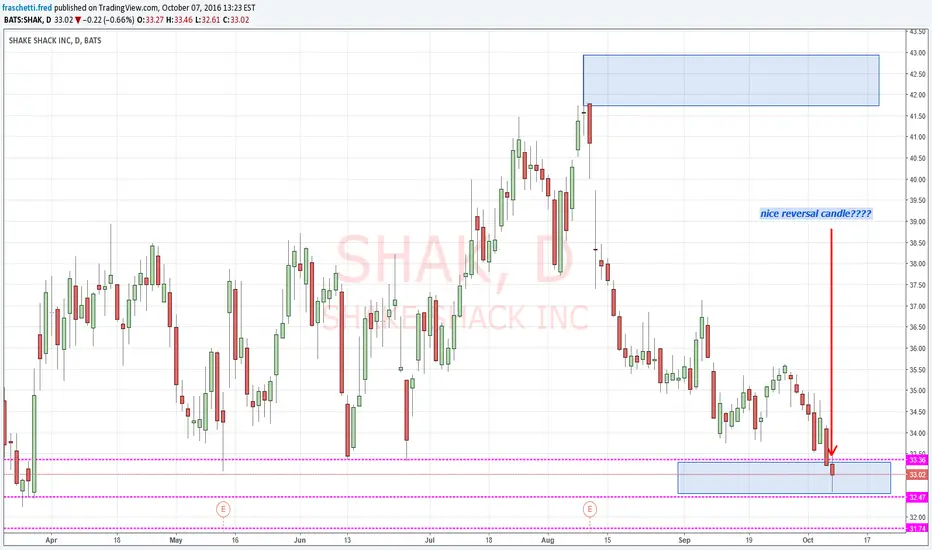The width and height of the screenshot is (932, 550).
Task: Click the '39.00' price axis label
Action: [x=917, y=222]
